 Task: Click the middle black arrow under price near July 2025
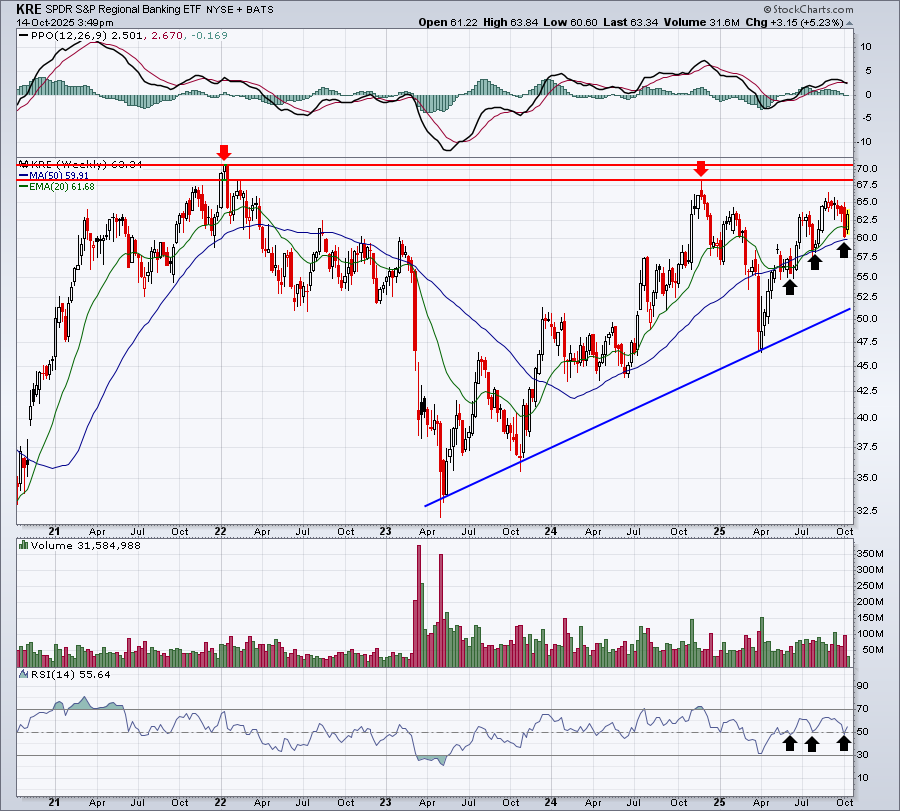click(814, 262)
